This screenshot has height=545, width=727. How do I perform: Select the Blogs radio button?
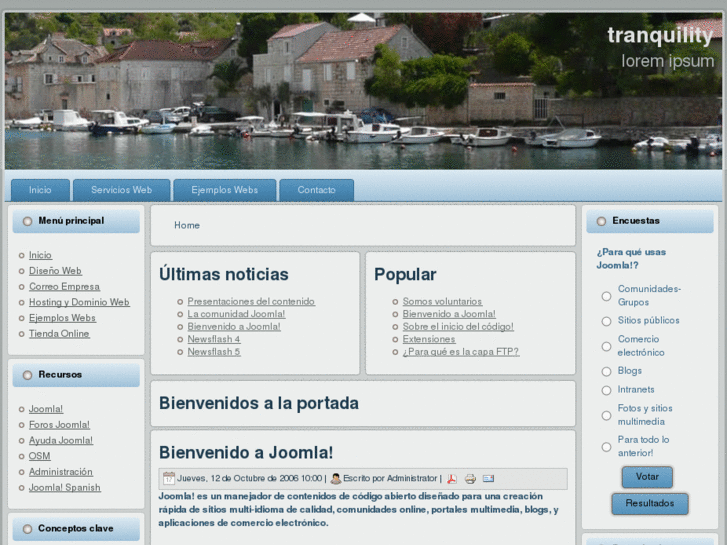606,372
